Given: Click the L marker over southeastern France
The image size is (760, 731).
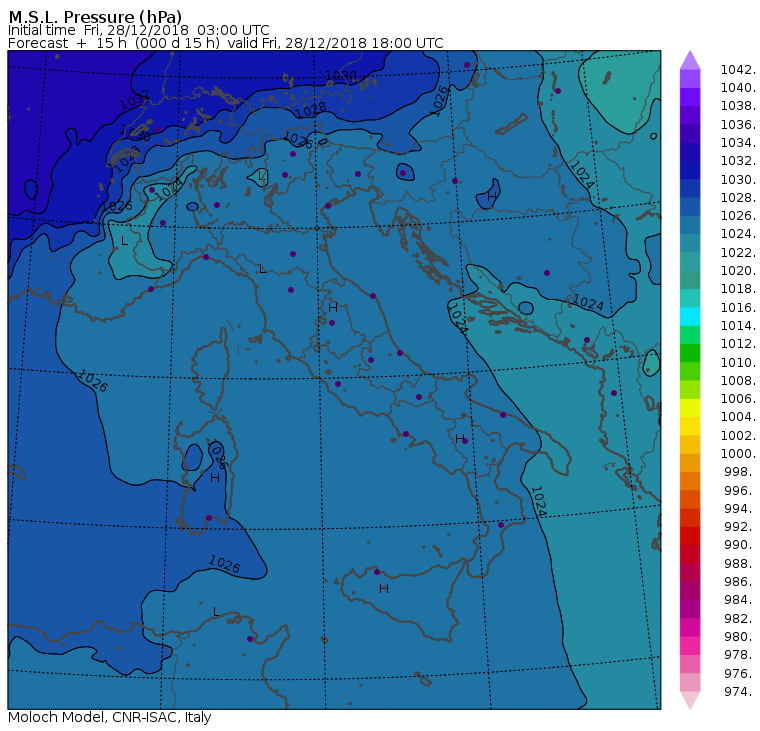Looking at the screenshot, I should 125,241.
